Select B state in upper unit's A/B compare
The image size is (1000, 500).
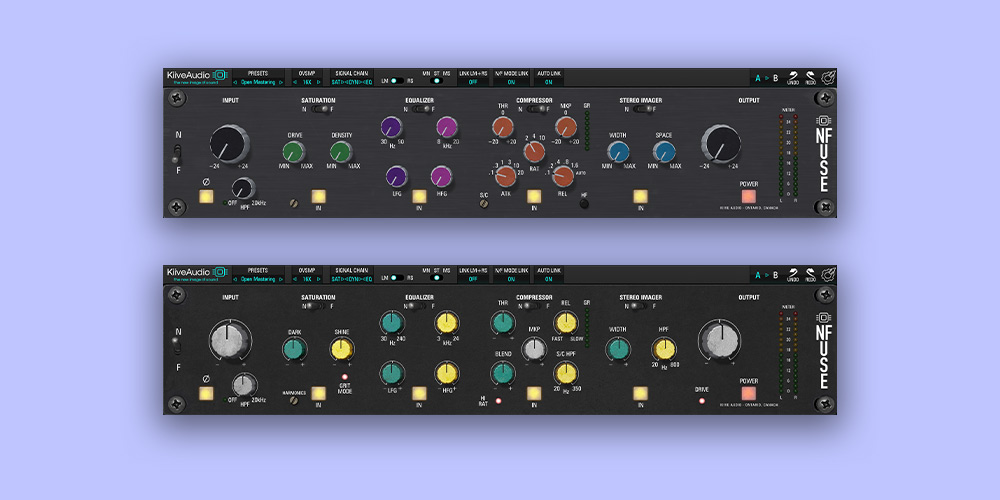pos(776,78)
